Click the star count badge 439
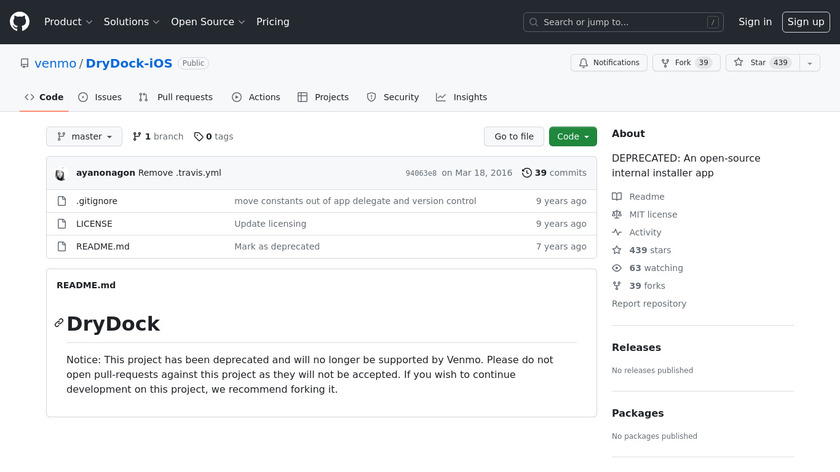Image resolution: width=840 pixels, height=472 pixels. (x=781, y=63)
